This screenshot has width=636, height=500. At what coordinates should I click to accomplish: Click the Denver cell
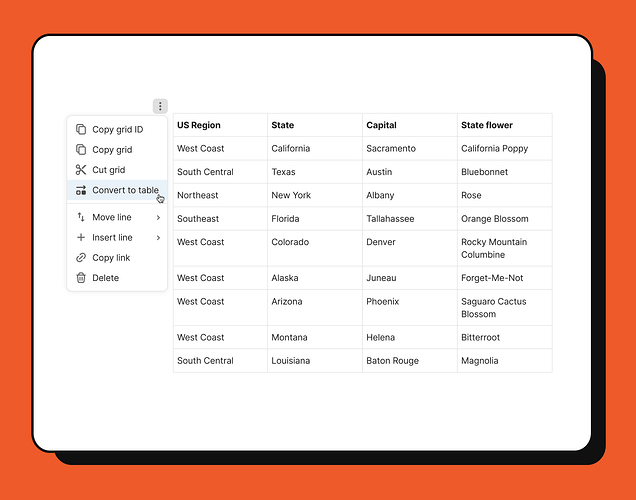(410, 248)
